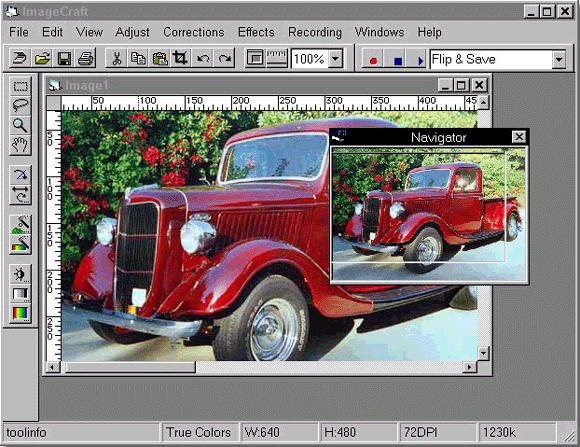Open the Edit menu
This screenshot has height=447, width=580.
point(52,32)
